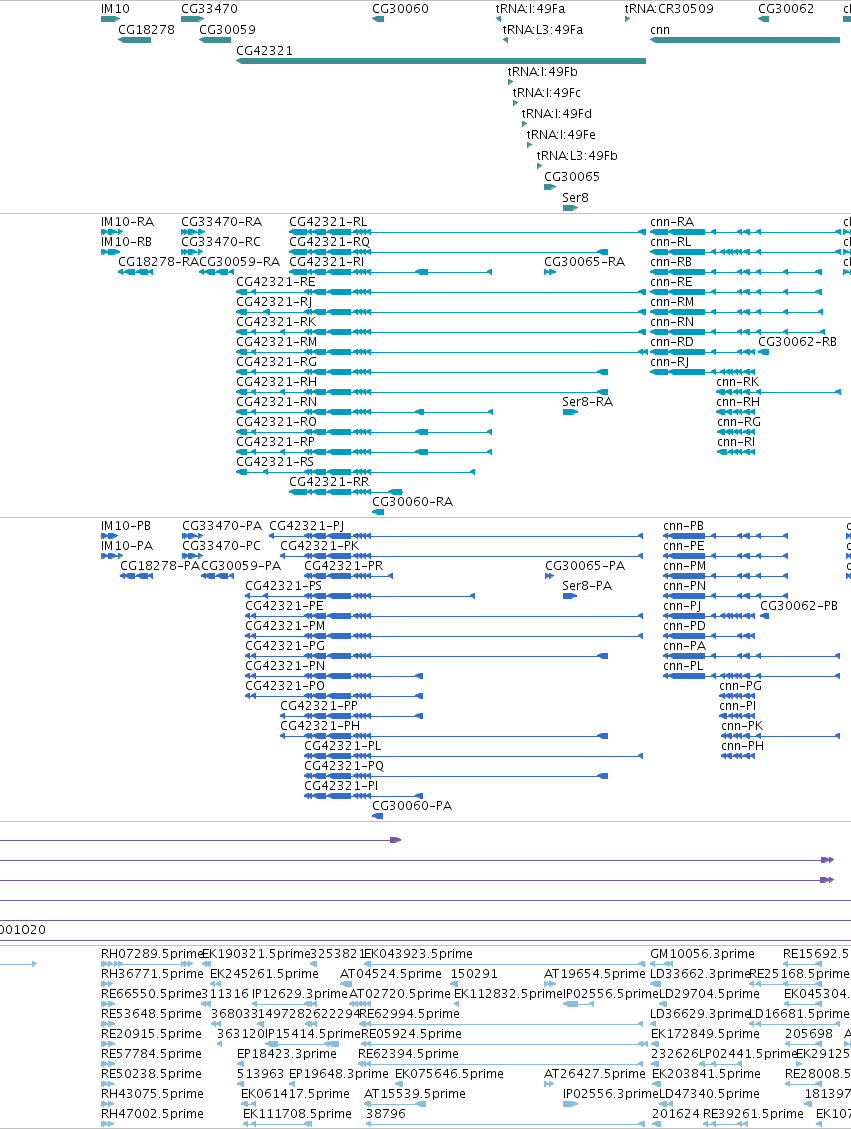This screenshot has width=851, height=1129.
Task: Select the GM10056.3prime EST label
Action: [x=702, y=953]
